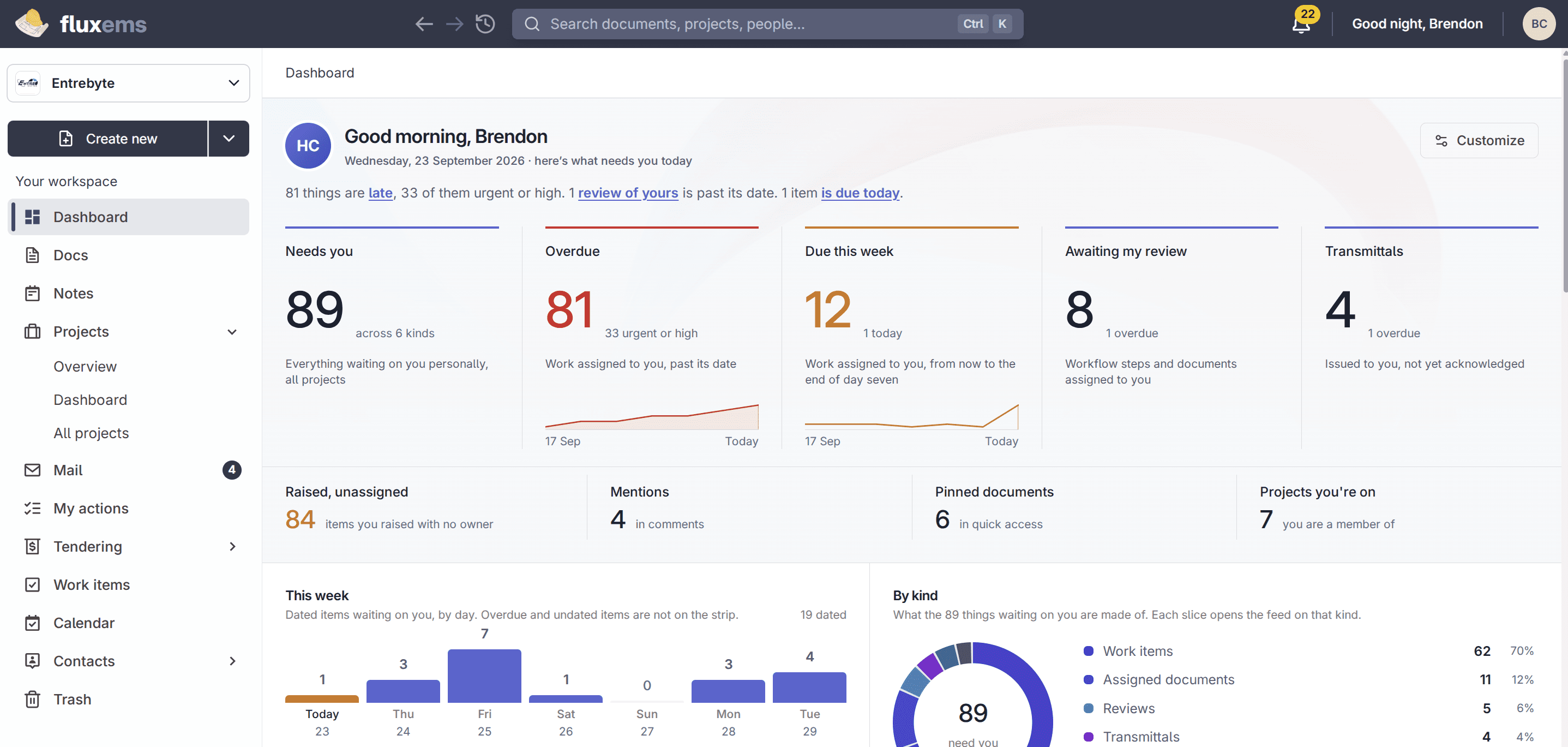
Task: Click the Customize sliders icon
Action: tap(1441, 141)
